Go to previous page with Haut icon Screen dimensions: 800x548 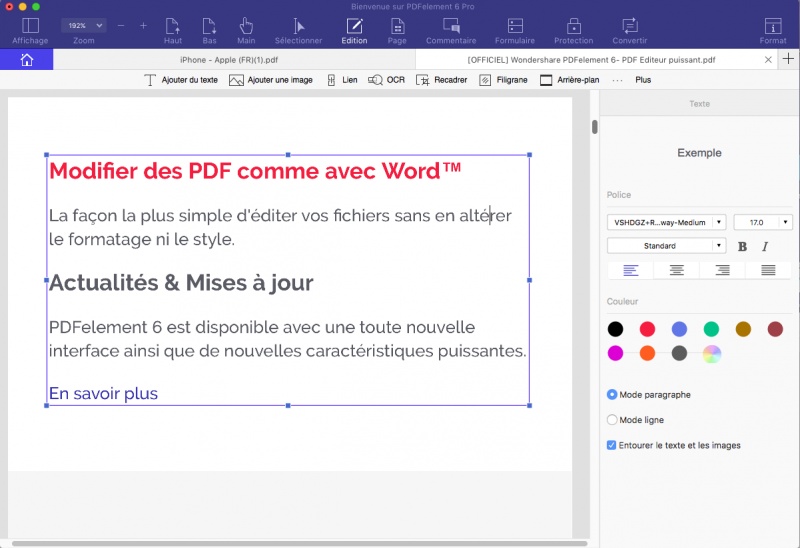(172, 26)
